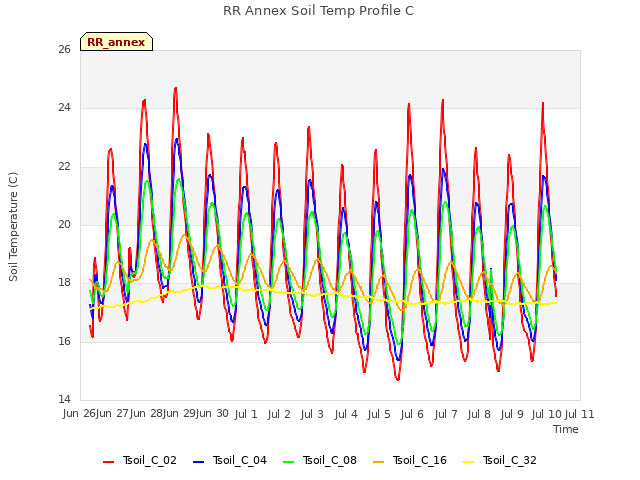Click the orange Tsoil_C_16 legend swatch
The height and width of the screenshot is (480, 640).
pos(379,462)
